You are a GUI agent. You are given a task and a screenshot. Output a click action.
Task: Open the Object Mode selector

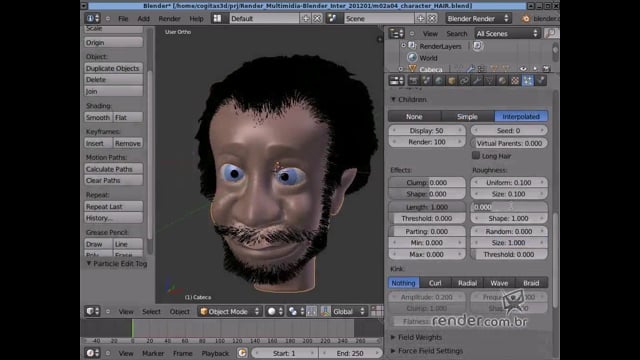click(x=230, y=311)
